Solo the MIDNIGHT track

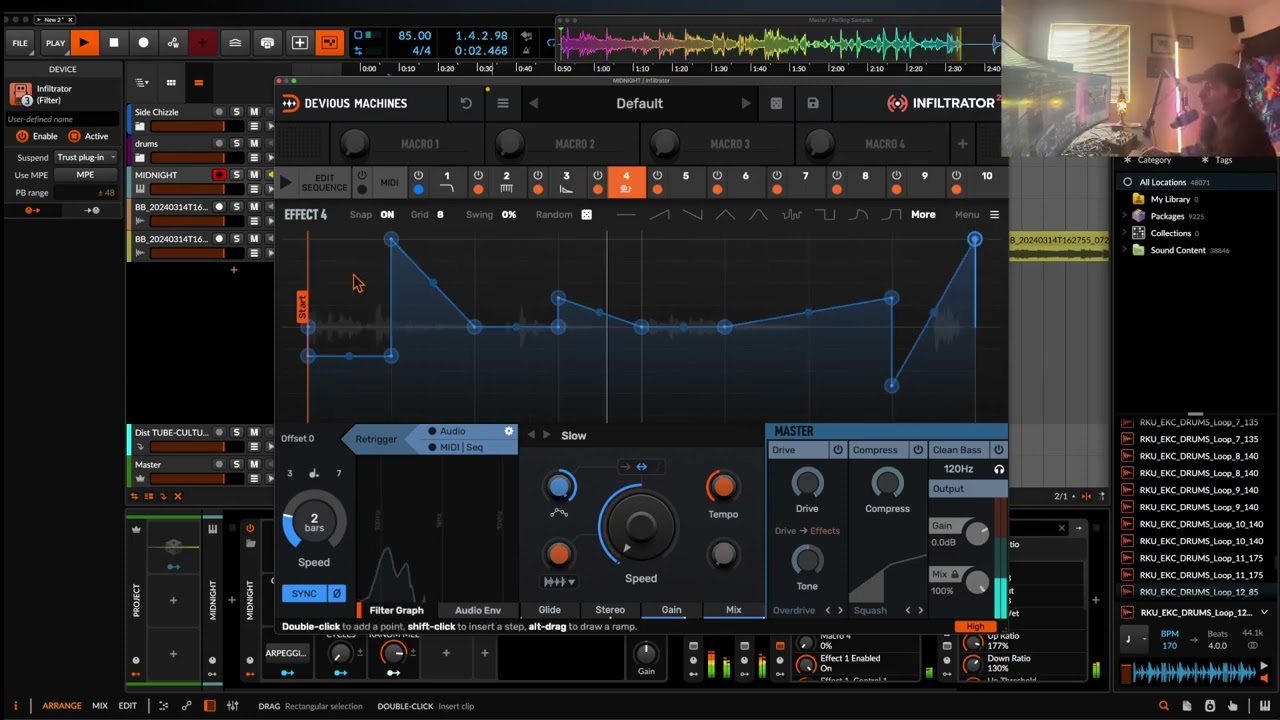coord(236,175)
